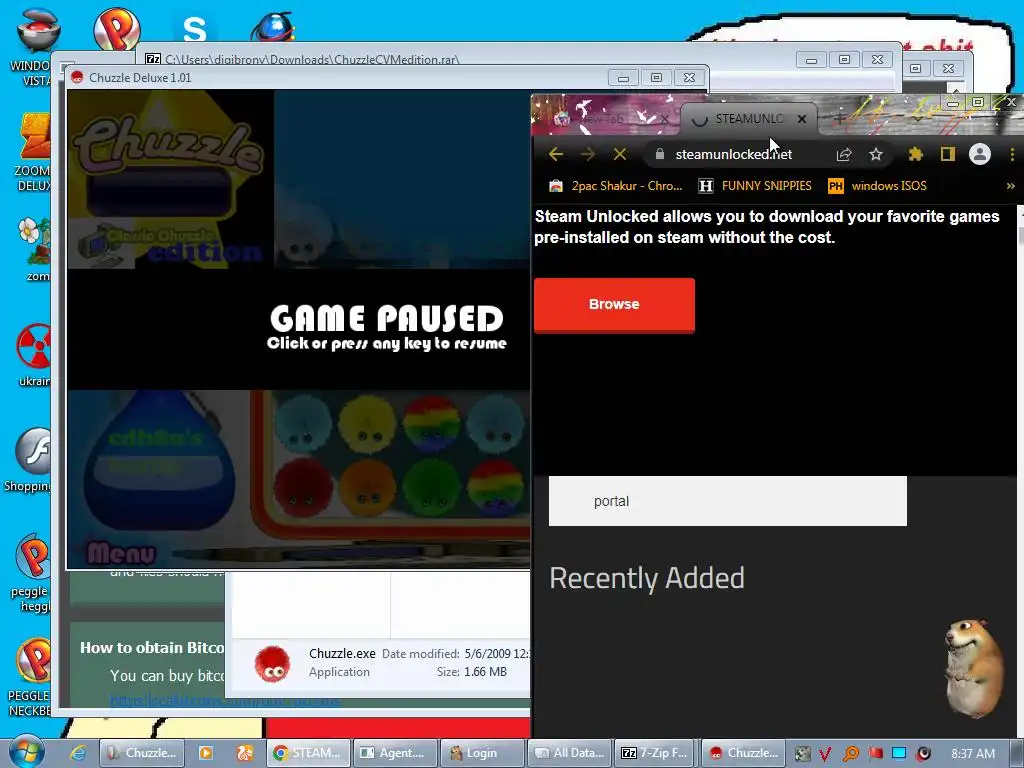Open the windows ISOS bookmark

(878, 186)
